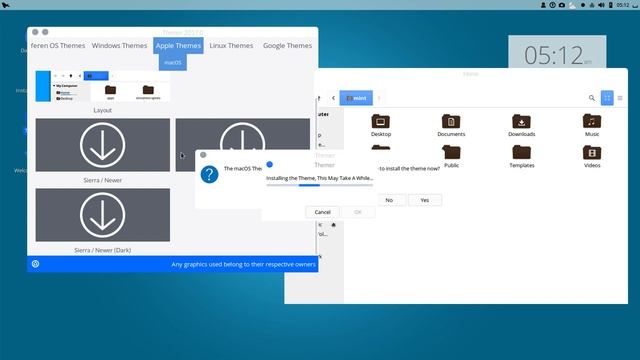This screenshot has height=360, width=640.
Task: Select the Windows Themes tab
Action: (119, 46)
